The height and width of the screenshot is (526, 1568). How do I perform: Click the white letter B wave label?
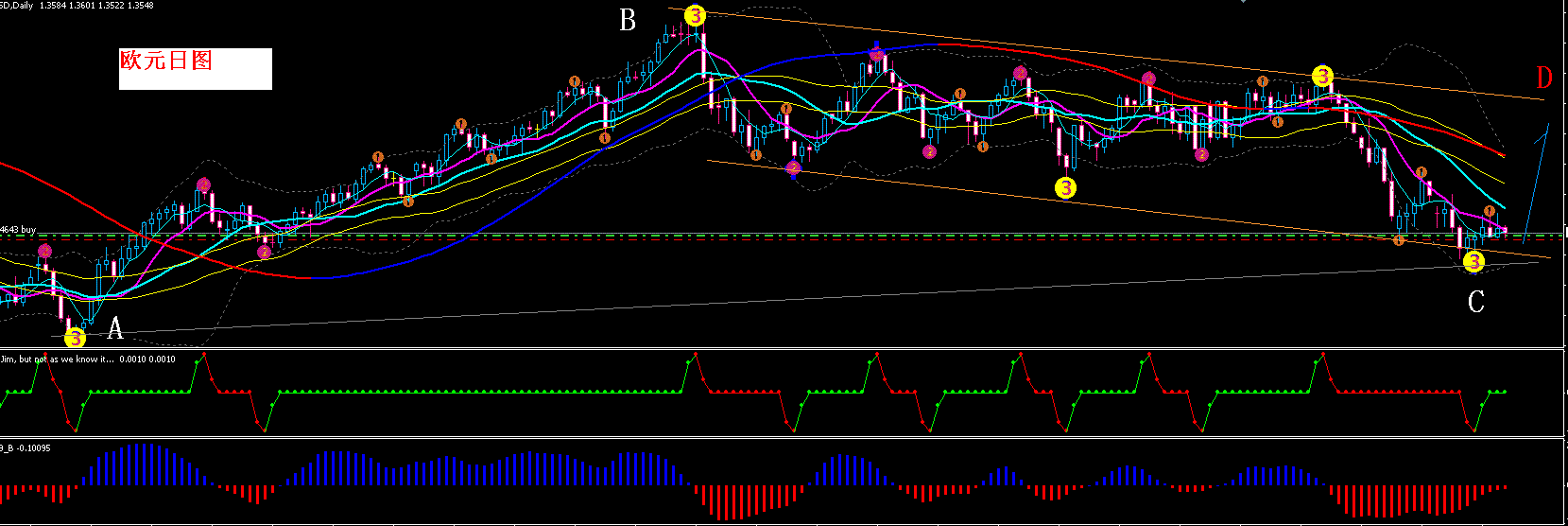628,20
